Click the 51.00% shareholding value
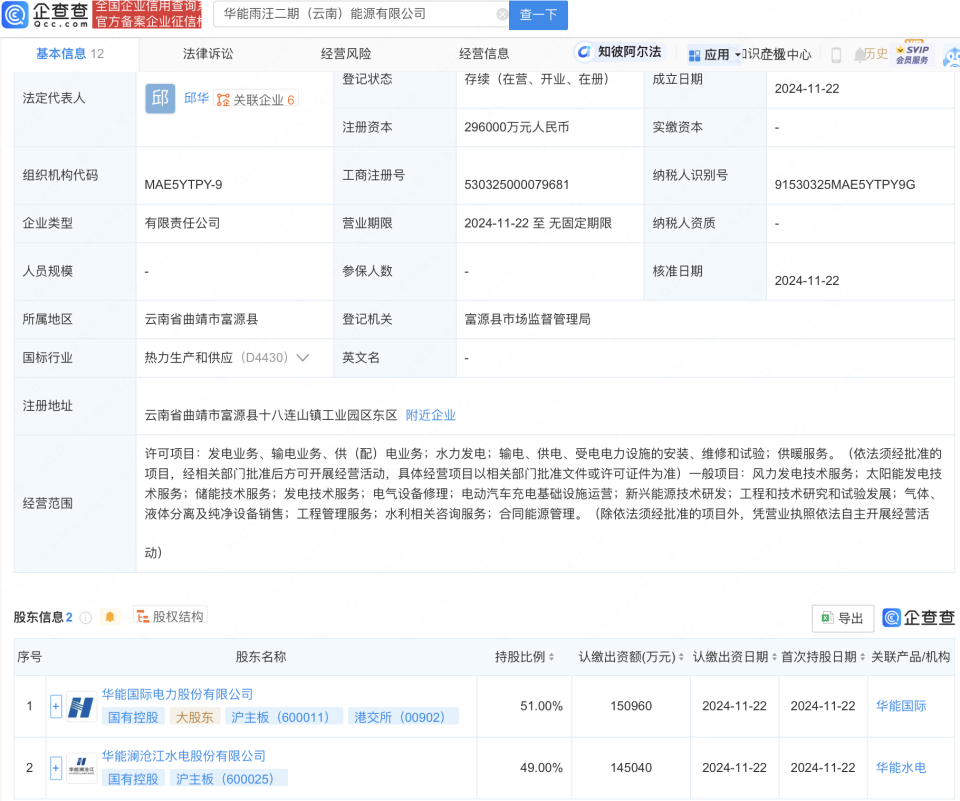 tap(541, 706)
